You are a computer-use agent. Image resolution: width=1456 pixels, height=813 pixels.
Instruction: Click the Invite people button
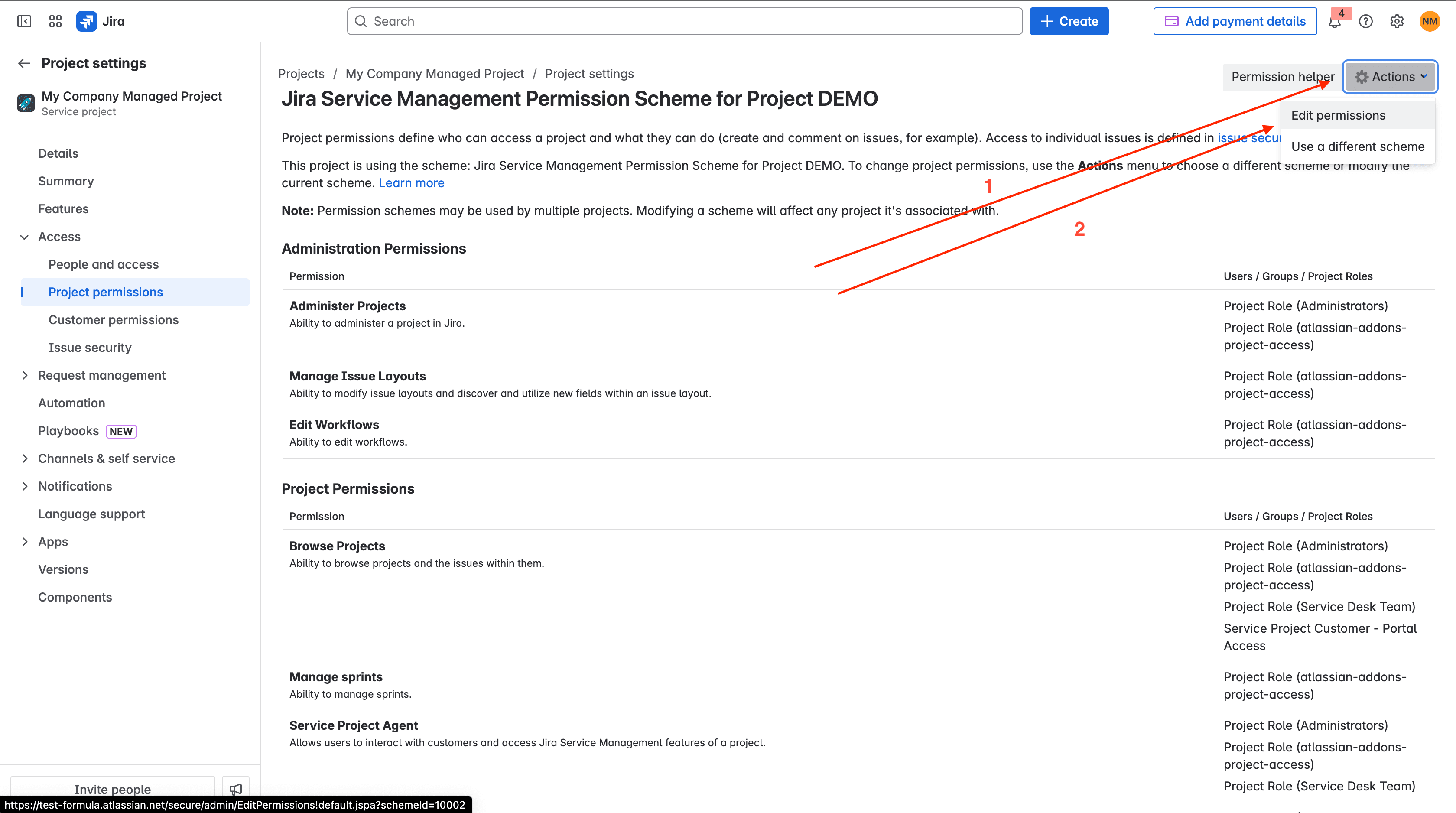point(113,789)
